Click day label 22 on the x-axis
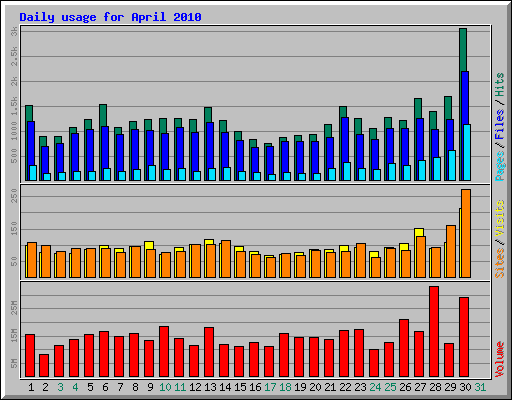Screen dimensions: 512x400 click(345, 387)
